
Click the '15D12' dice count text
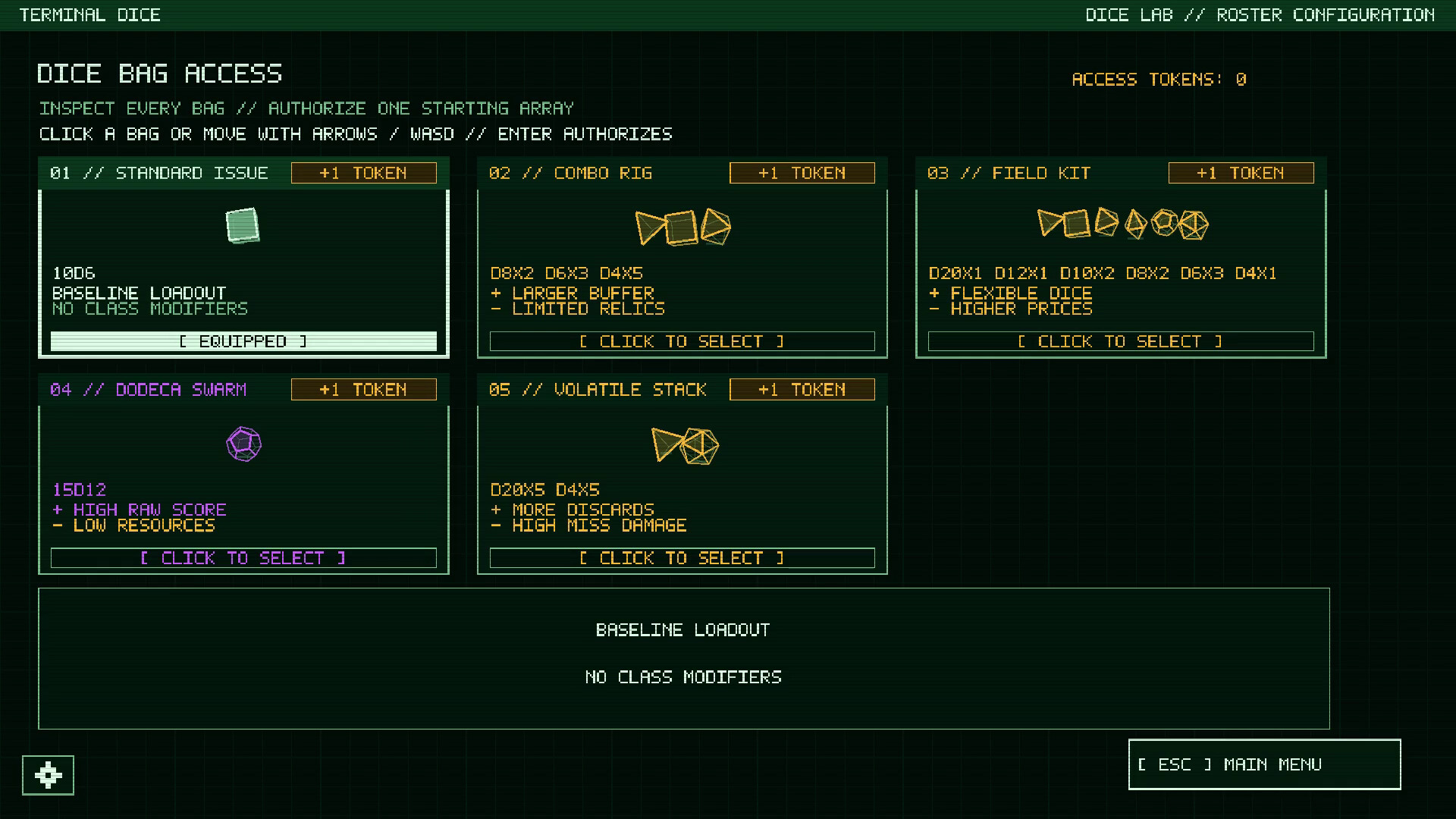coord(79,490)
